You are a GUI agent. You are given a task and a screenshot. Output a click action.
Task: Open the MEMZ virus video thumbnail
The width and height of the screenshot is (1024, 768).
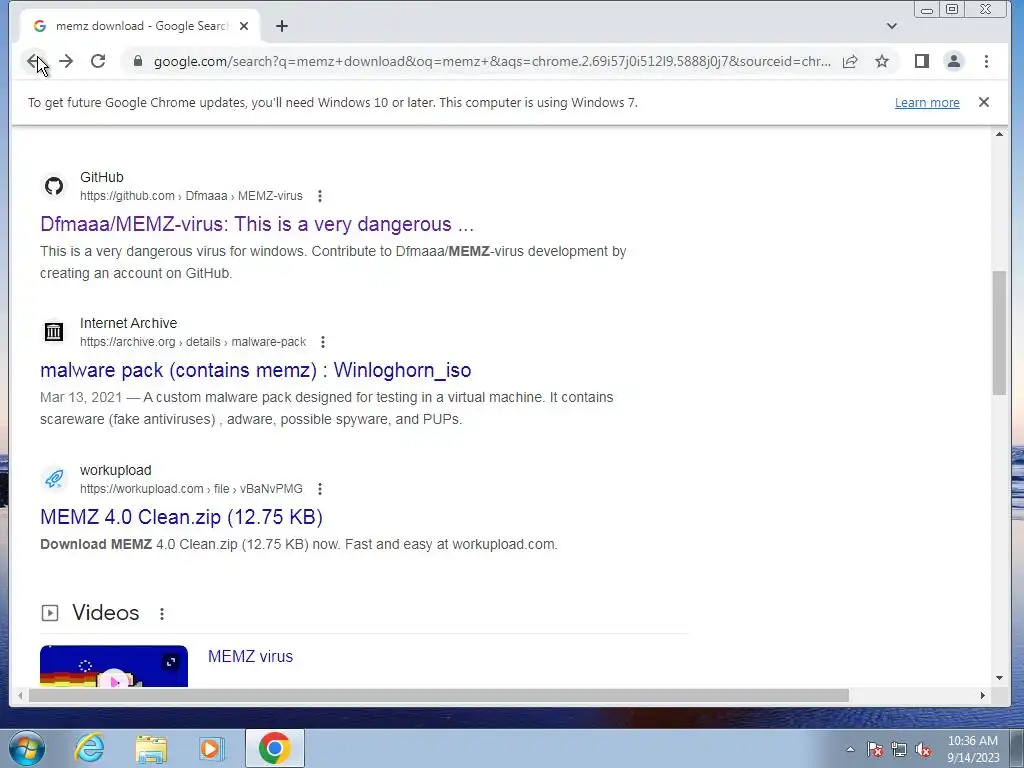[114, 666]
